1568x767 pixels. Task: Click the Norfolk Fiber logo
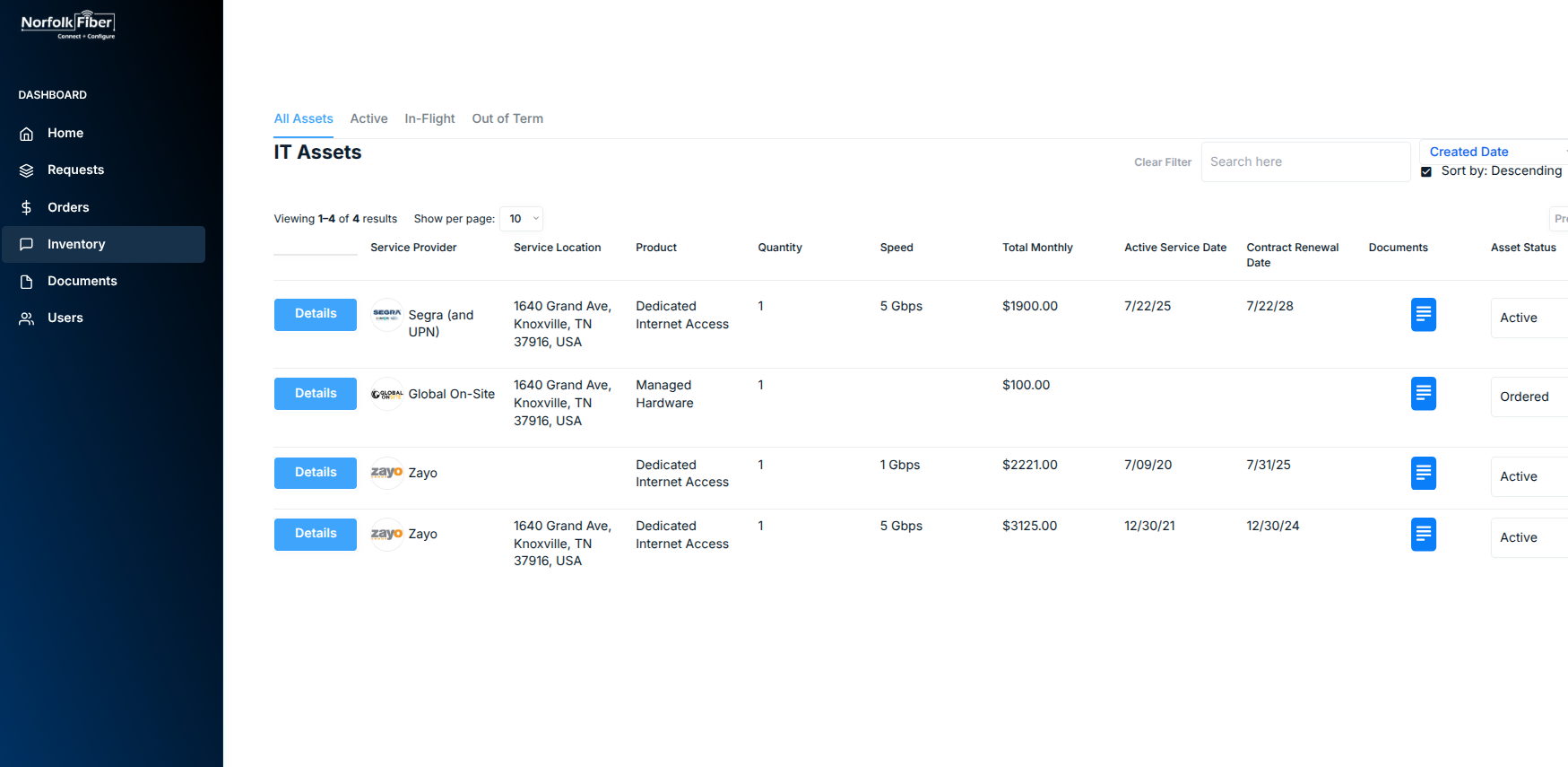point(68,25)
